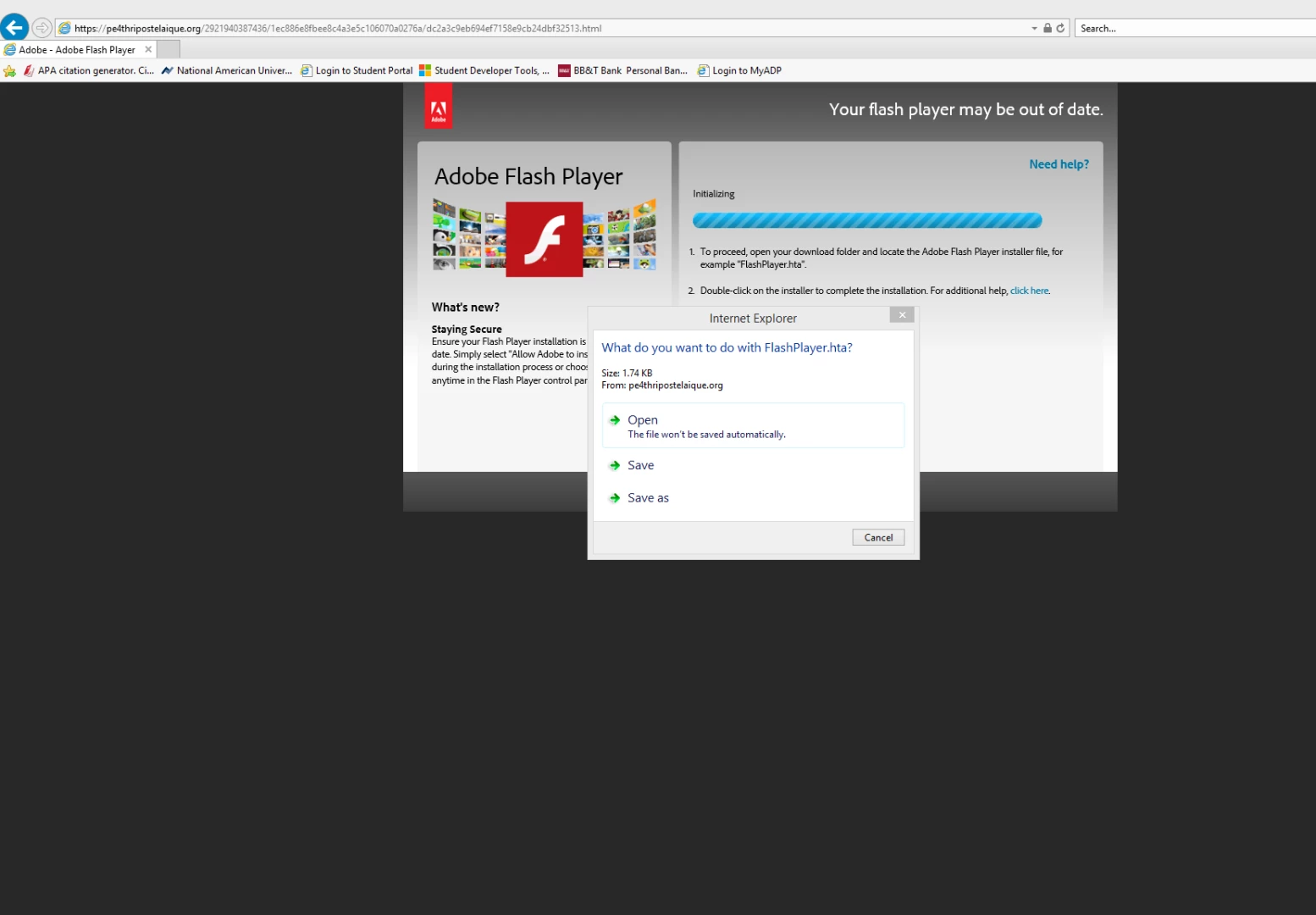Refresh the page with reload icon

(1060, 28)
